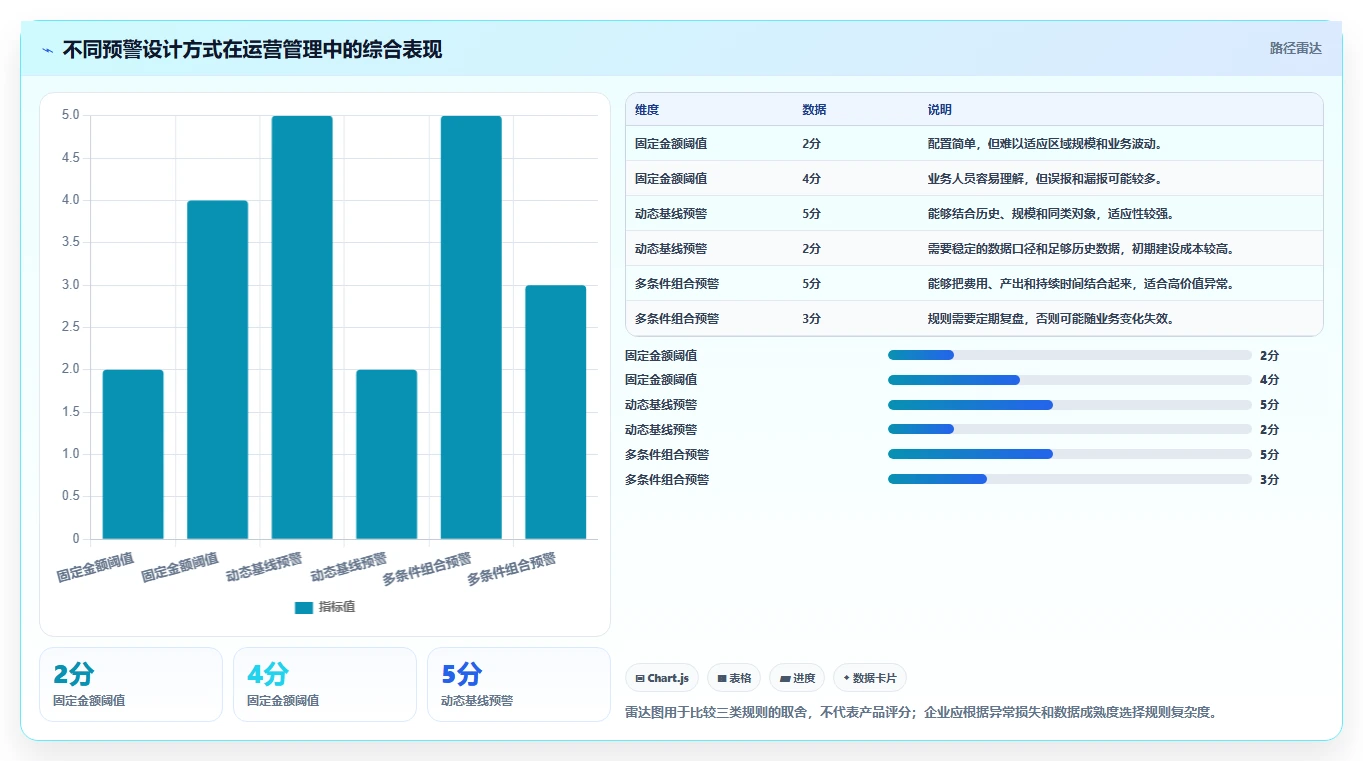Click the 动态基线预警 progress bar showing 5分

pos(1070,405)
